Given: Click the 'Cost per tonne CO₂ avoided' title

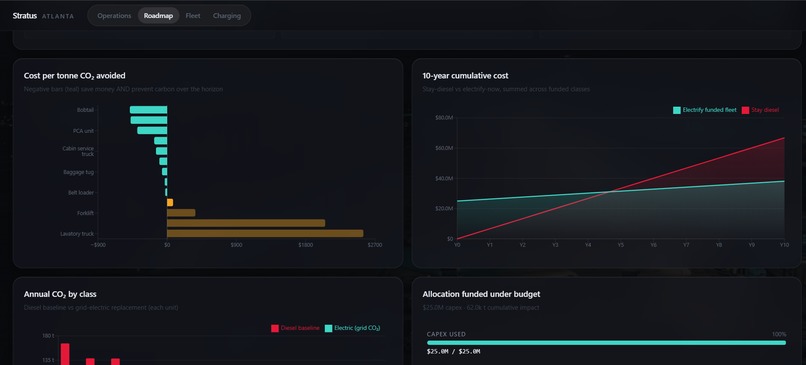Looking at the screenshot, I should point(75,76).
